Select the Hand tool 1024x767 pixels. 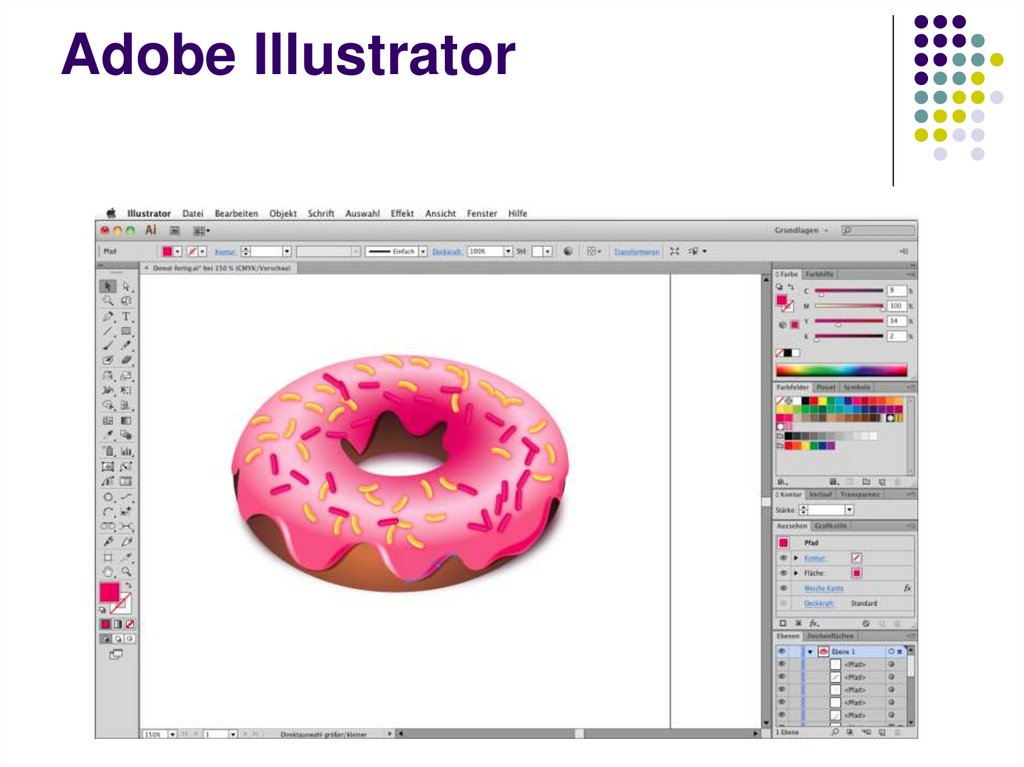pyautogui.click(x=108, y=572)
